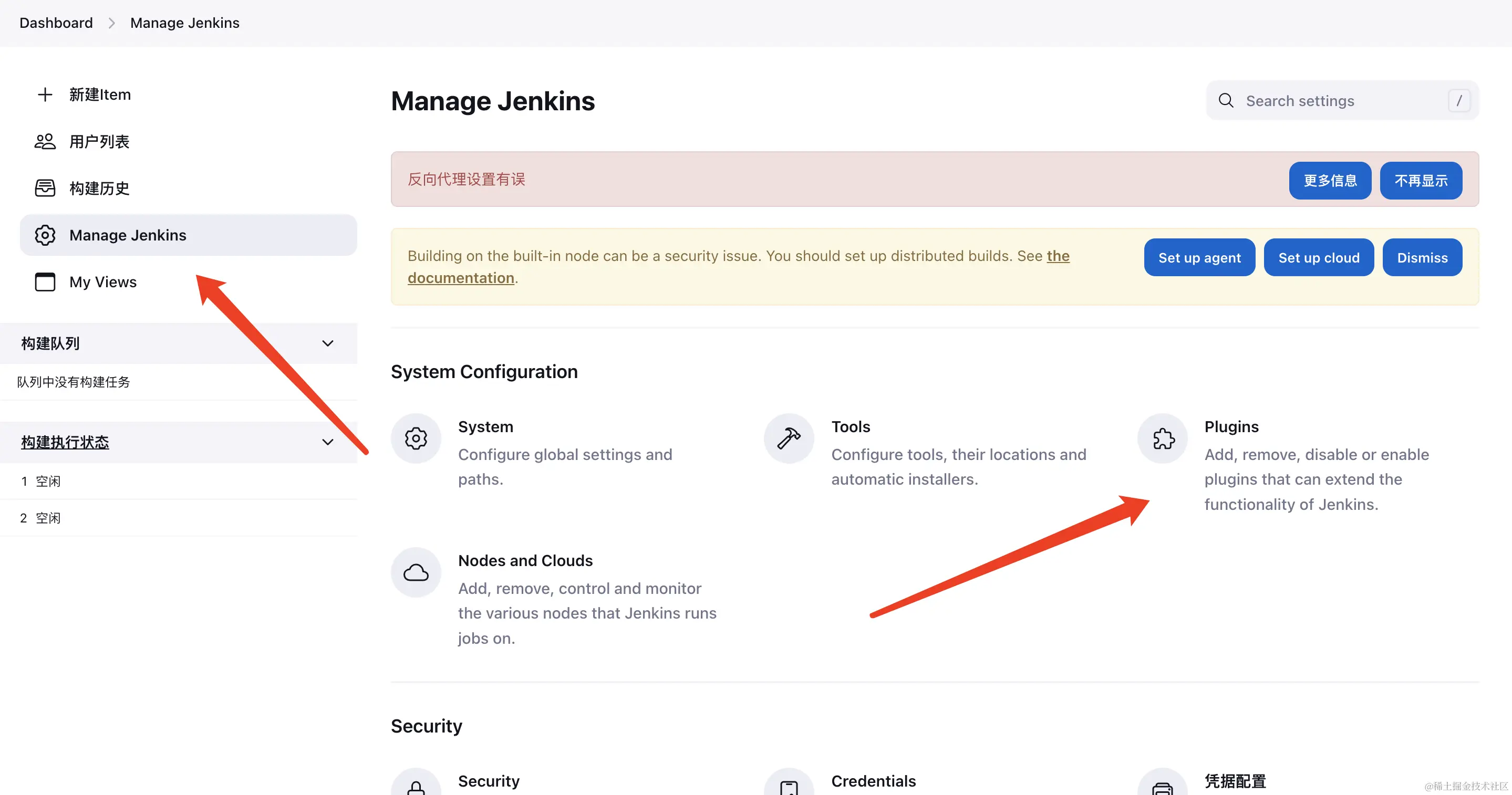Viewport: 1512px width, 795px height.
Task: Open breadcrumb chevron dropdown after Dashboard
Action: point(111,23)
